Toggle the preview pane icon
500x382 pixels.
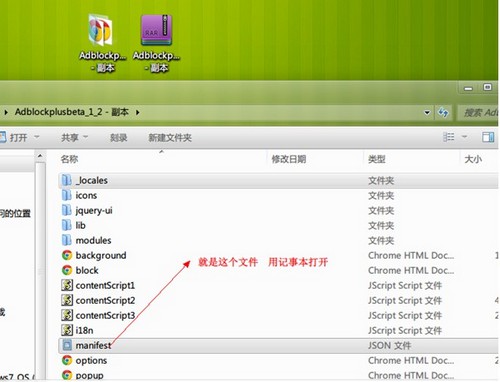pos(488,137)
